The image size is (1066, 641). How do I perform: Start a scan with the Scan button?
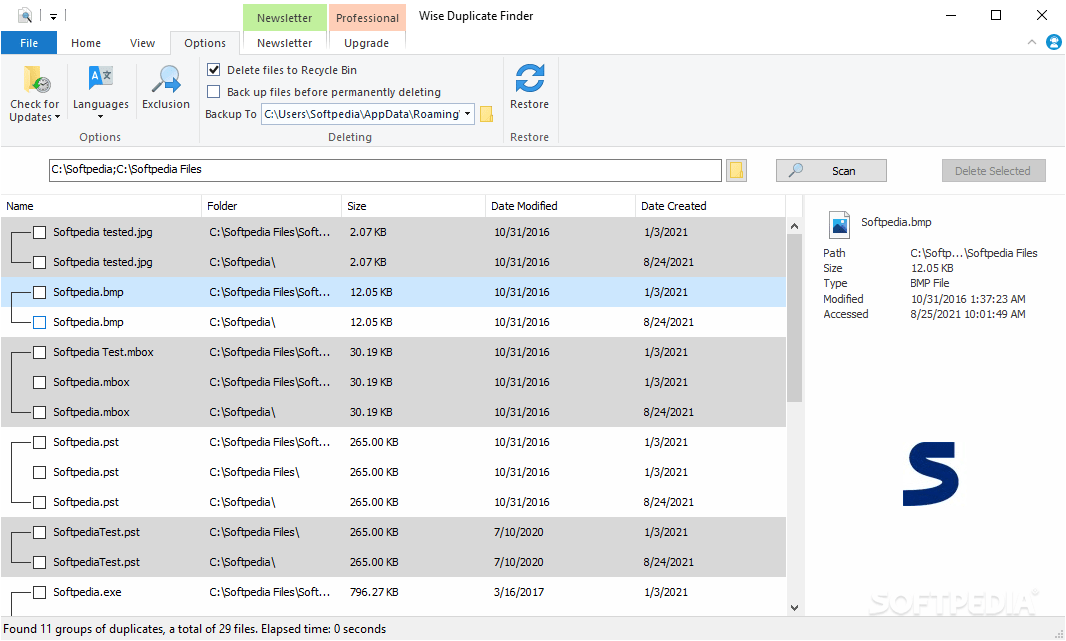(x=831, y=171)
